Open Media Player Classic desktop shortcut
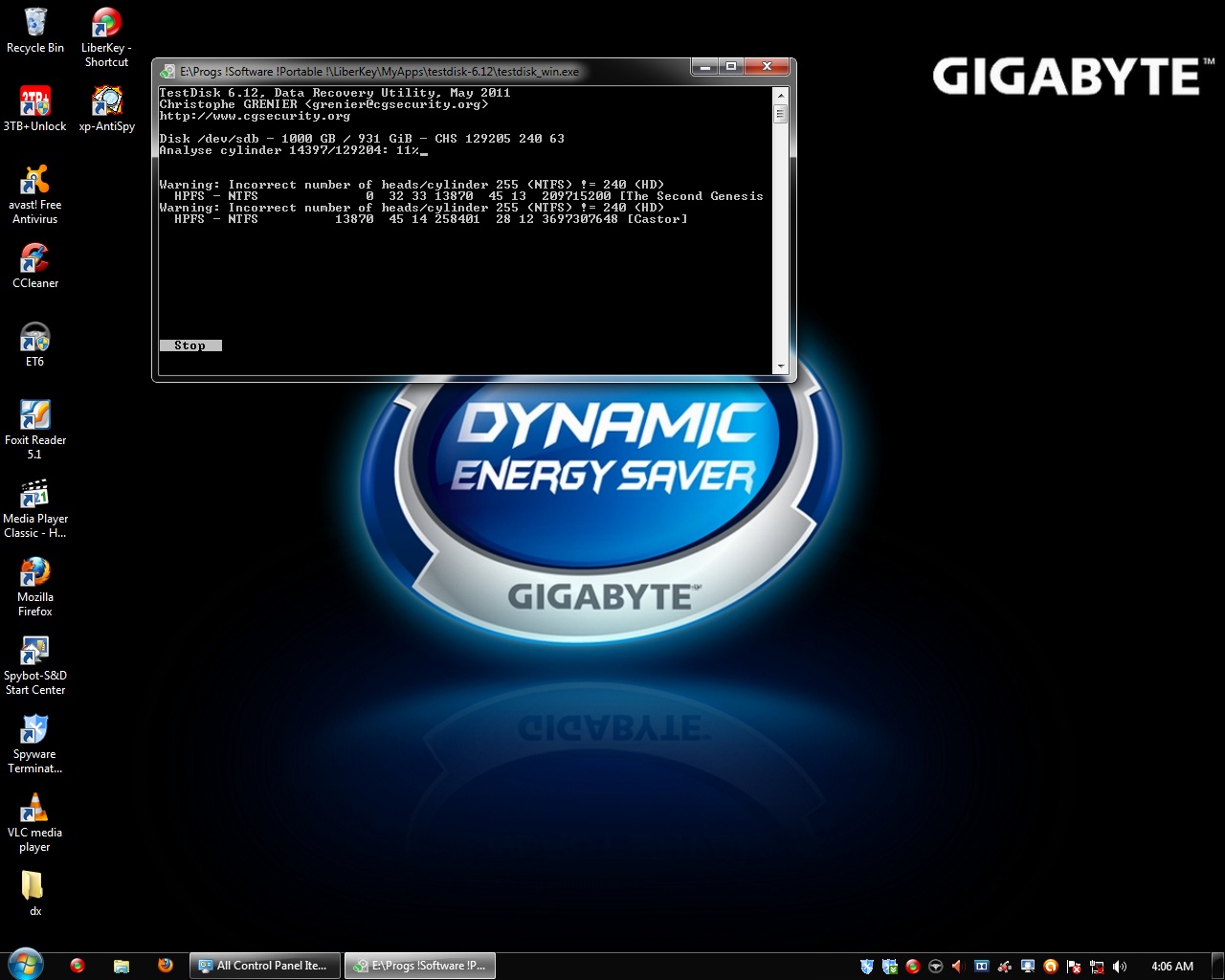 point(35,508)
